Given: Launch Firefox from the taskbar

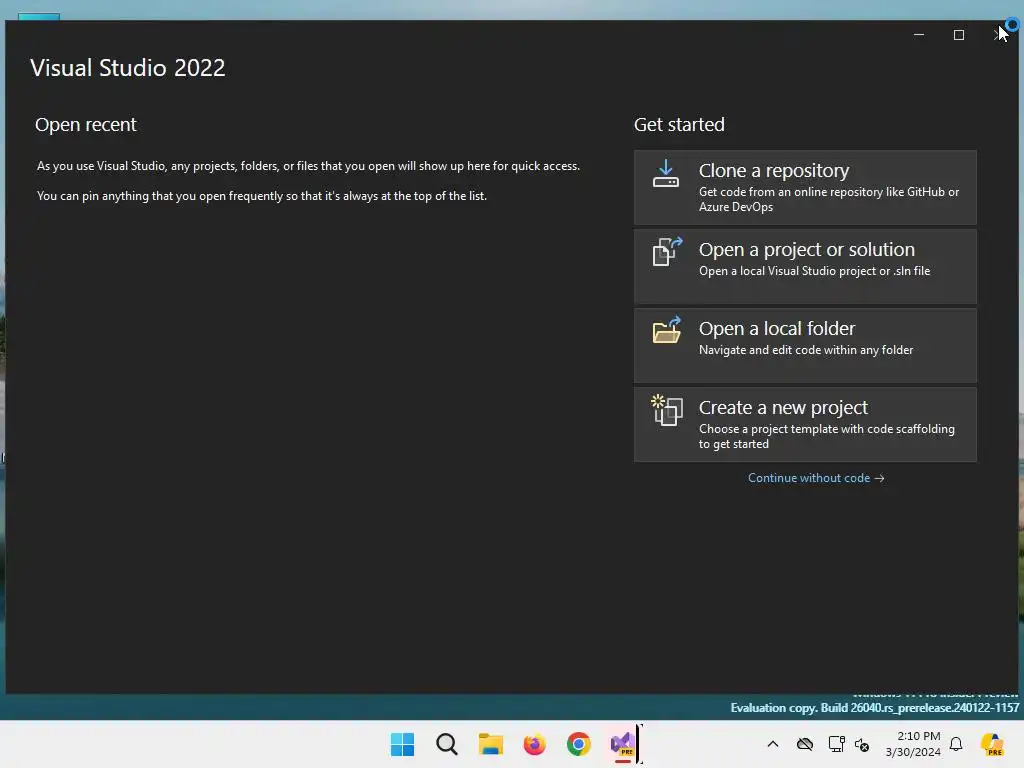Looking at the screenshot, I should 534,744.
